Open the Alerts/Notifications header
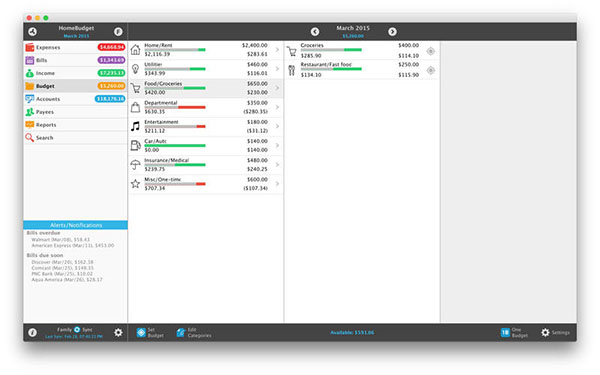 point(75,225)
